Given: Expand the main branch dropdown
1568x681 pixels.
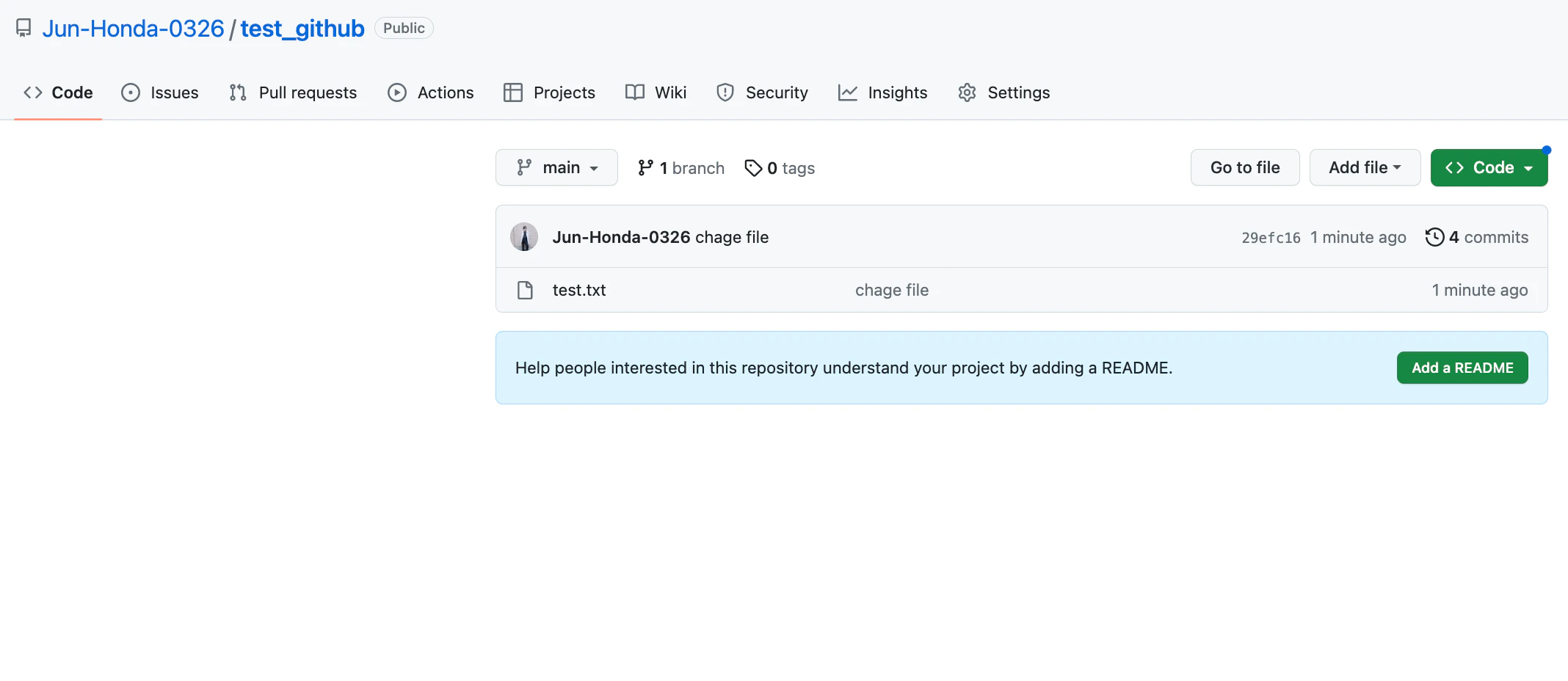Looking at the screenshot, I should [x=556, y=168].
